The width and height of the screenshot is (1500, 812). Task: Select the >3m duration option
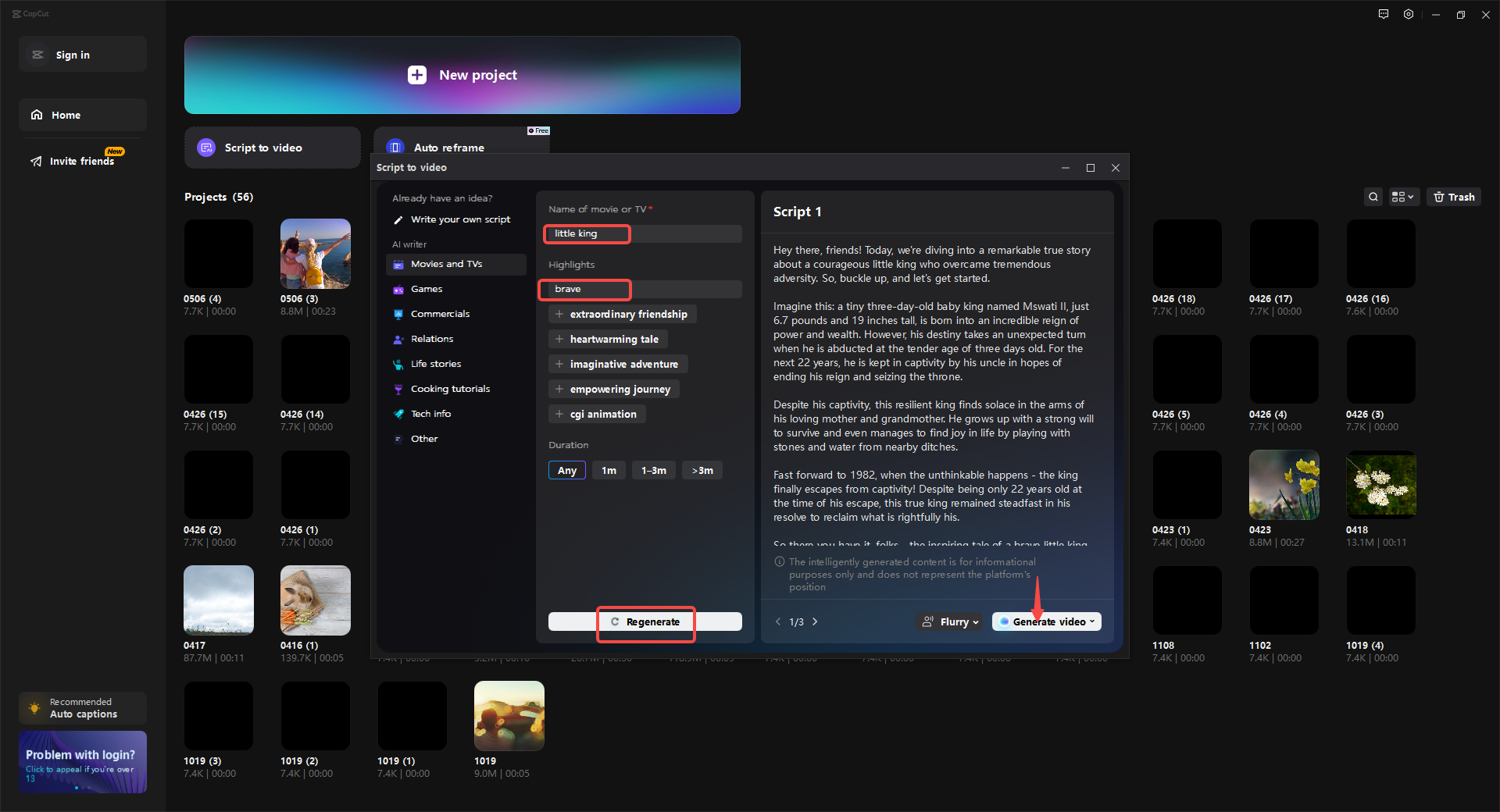click(x=702, y=470)
